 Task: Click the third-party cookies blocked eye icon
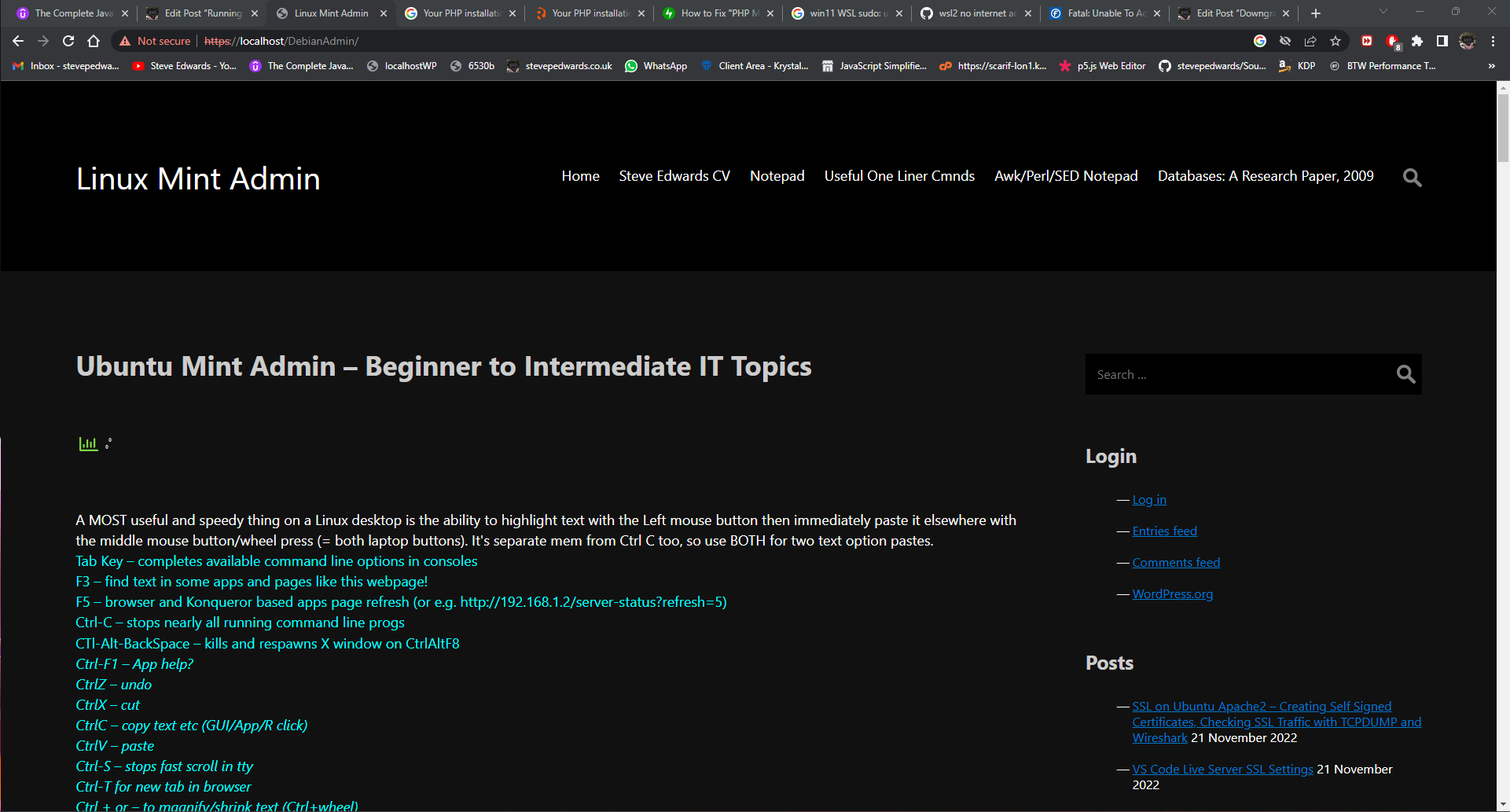click(1285, 41)
